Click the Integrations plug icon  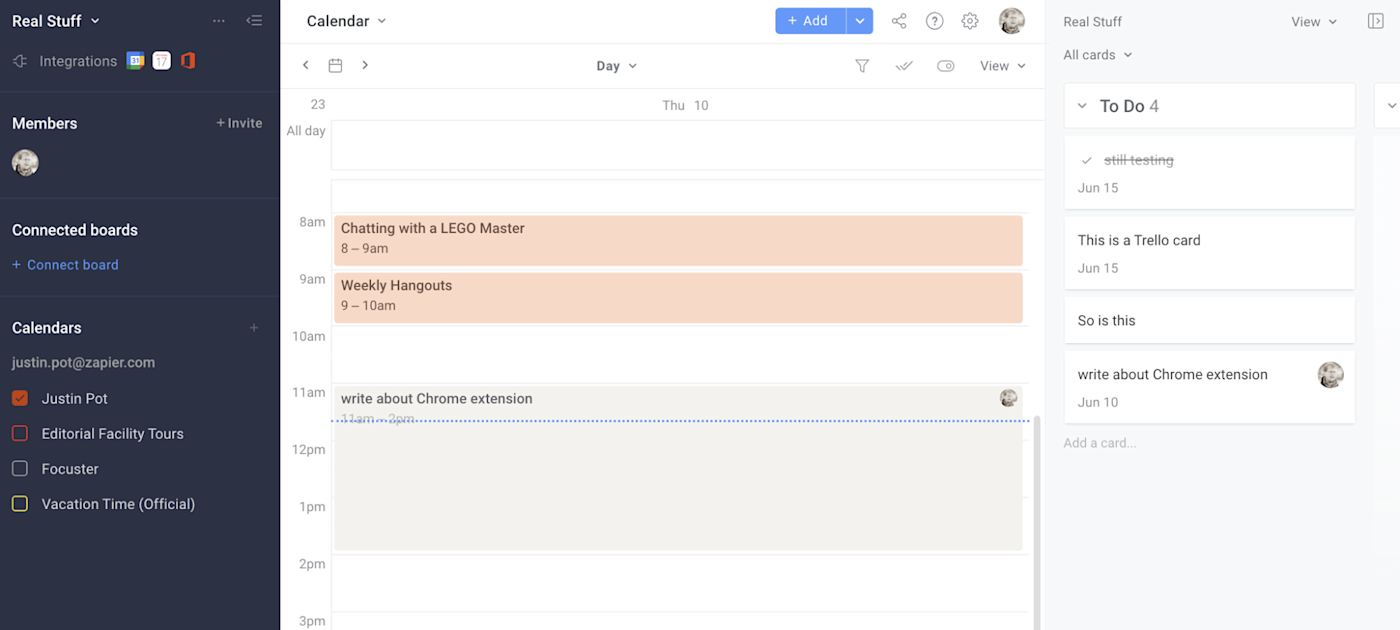click(x=20, y=61)
